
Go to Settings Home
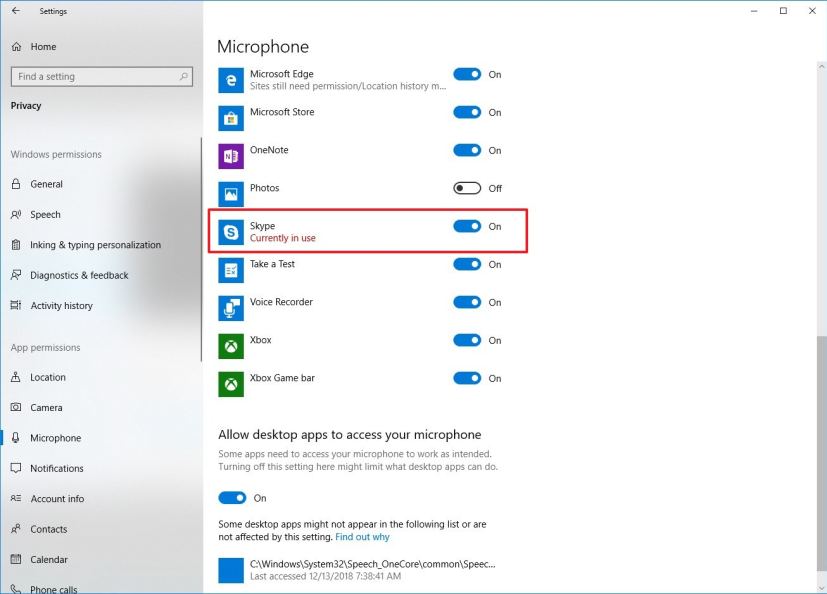[43, 46]
